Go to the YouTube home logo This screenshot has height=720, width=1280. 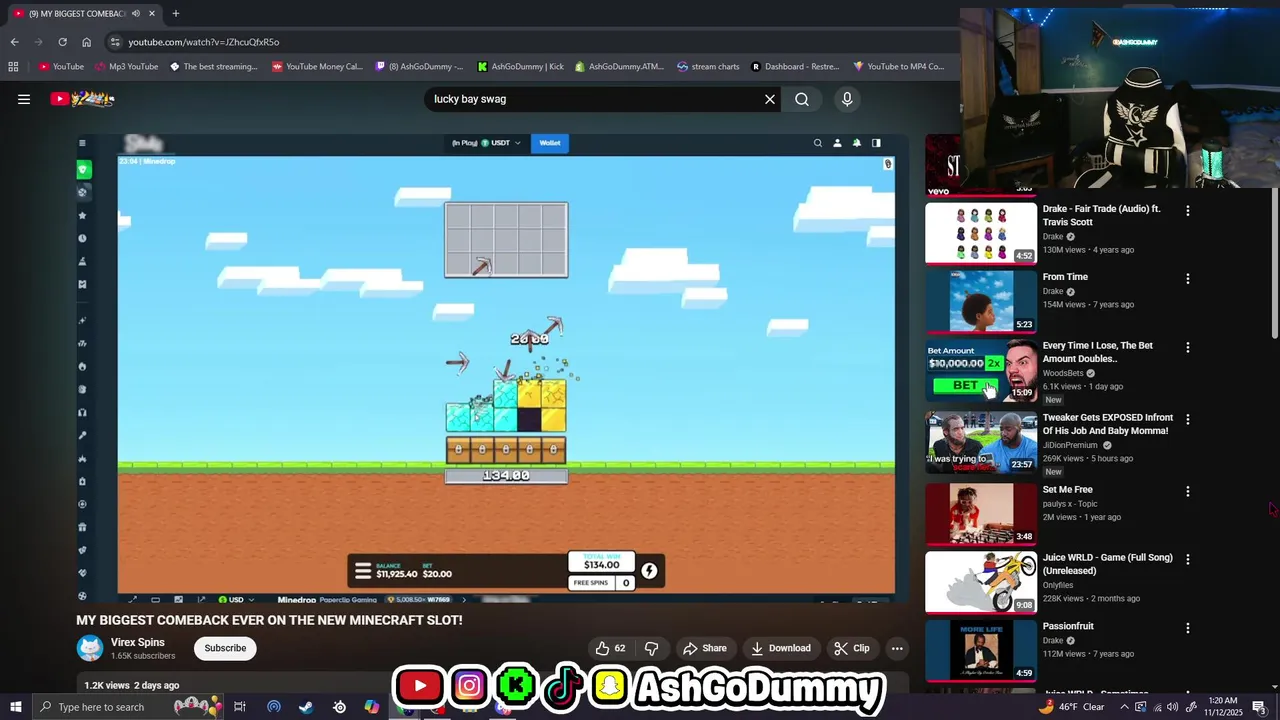coord(83,99)
